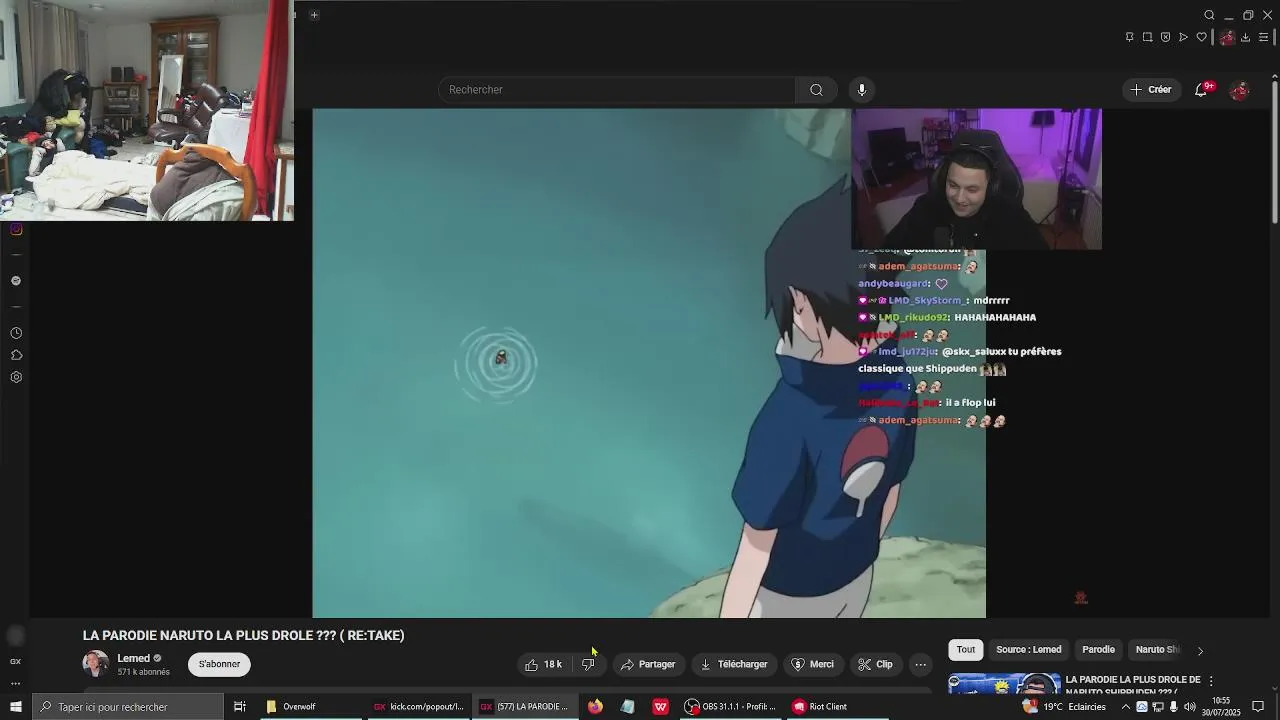Open History clock in sidebar
The image size is (1280, 720).
point(16,333)
